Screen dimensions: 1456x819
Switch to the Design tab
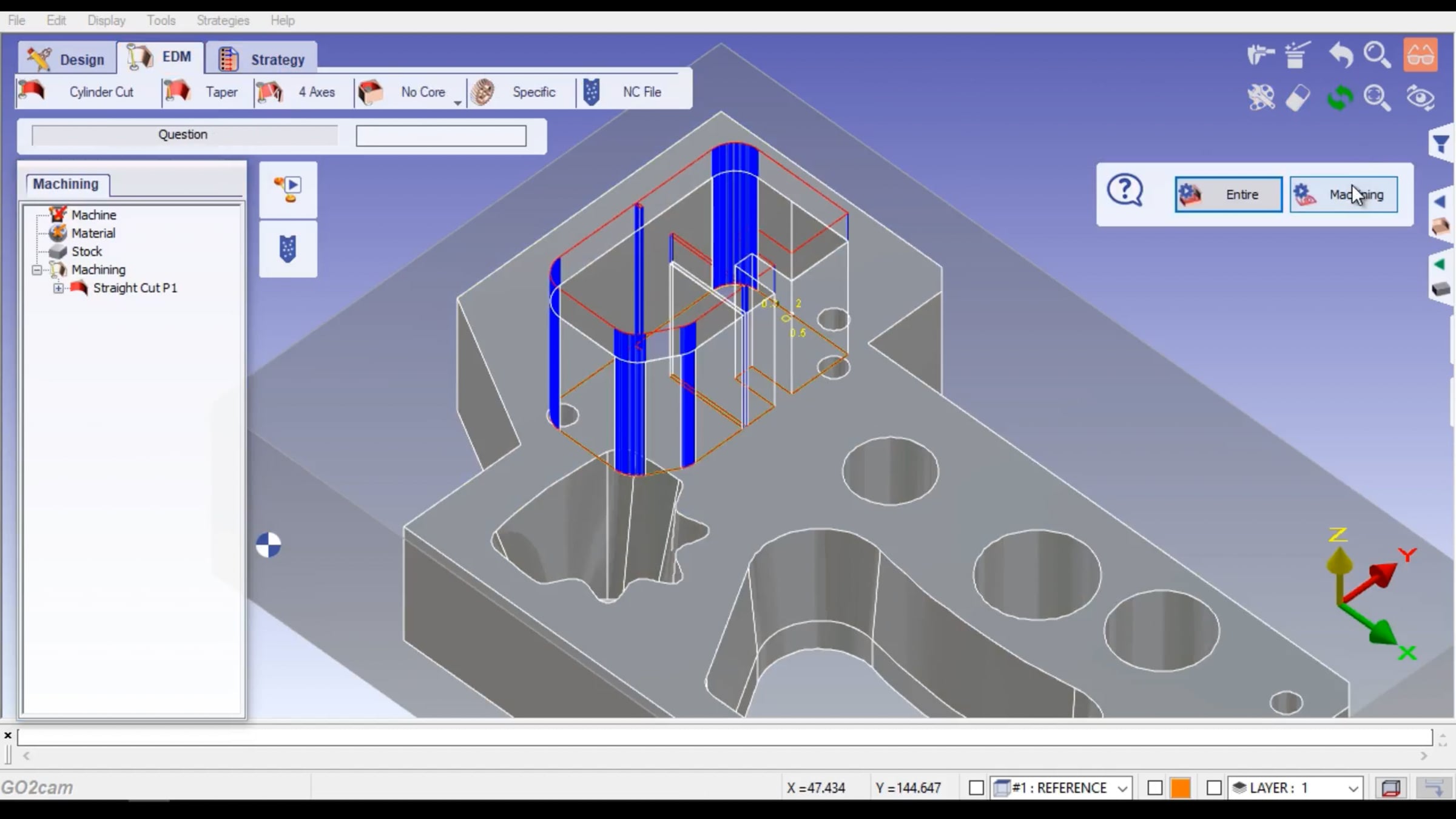(67, 59)
